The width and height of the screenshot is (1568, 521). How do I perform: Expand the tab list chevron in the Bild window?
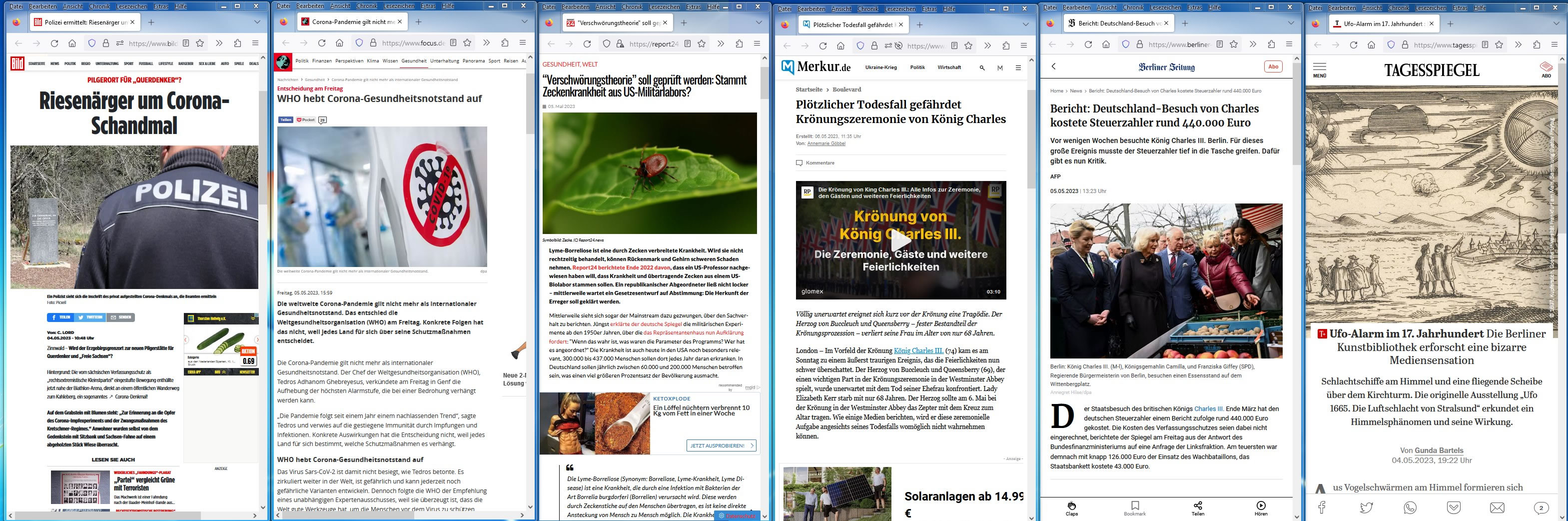pyautogui.click(x=257, y=22)
